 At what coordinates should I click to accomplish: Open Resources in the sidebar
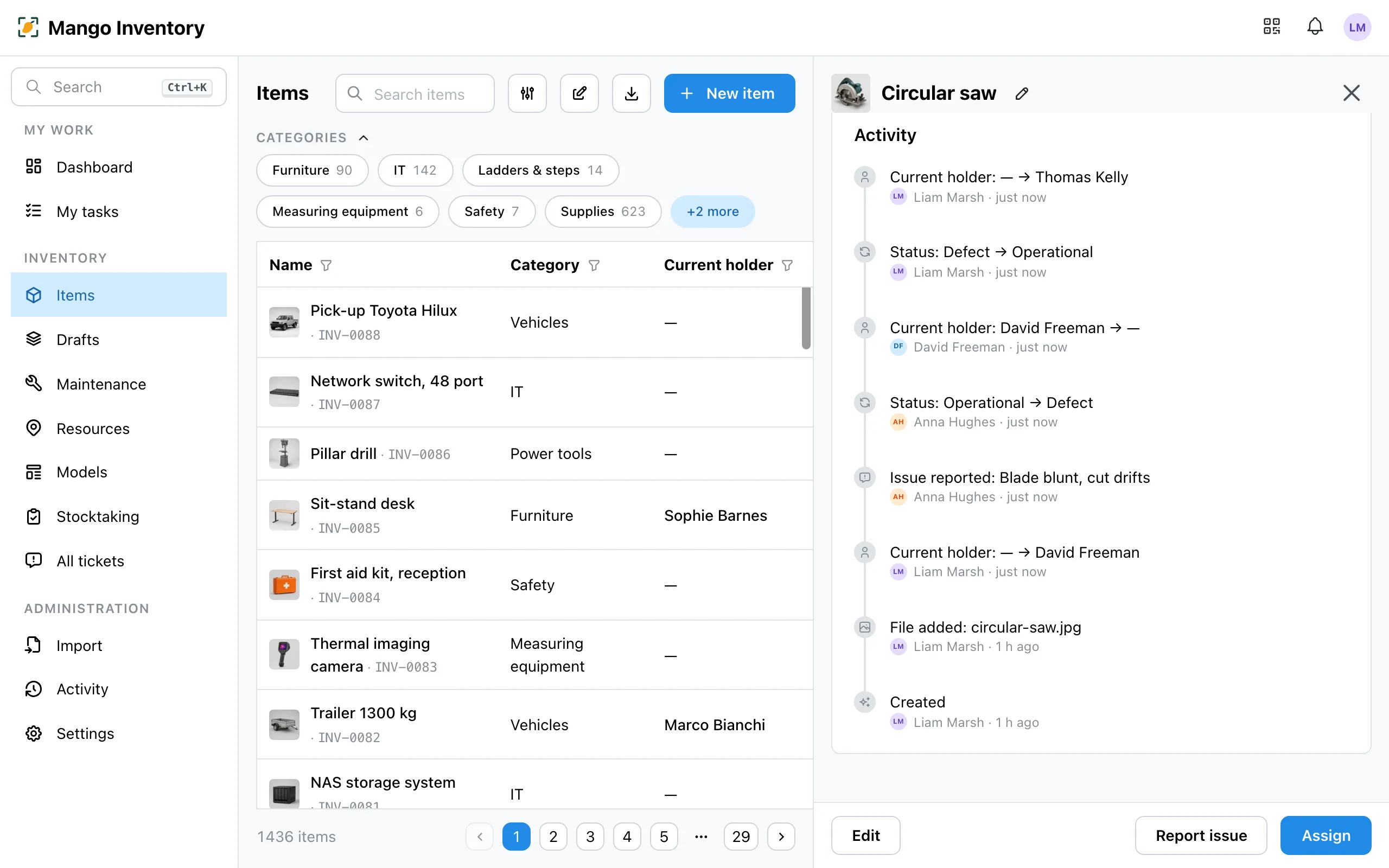[x=119, y=428]
